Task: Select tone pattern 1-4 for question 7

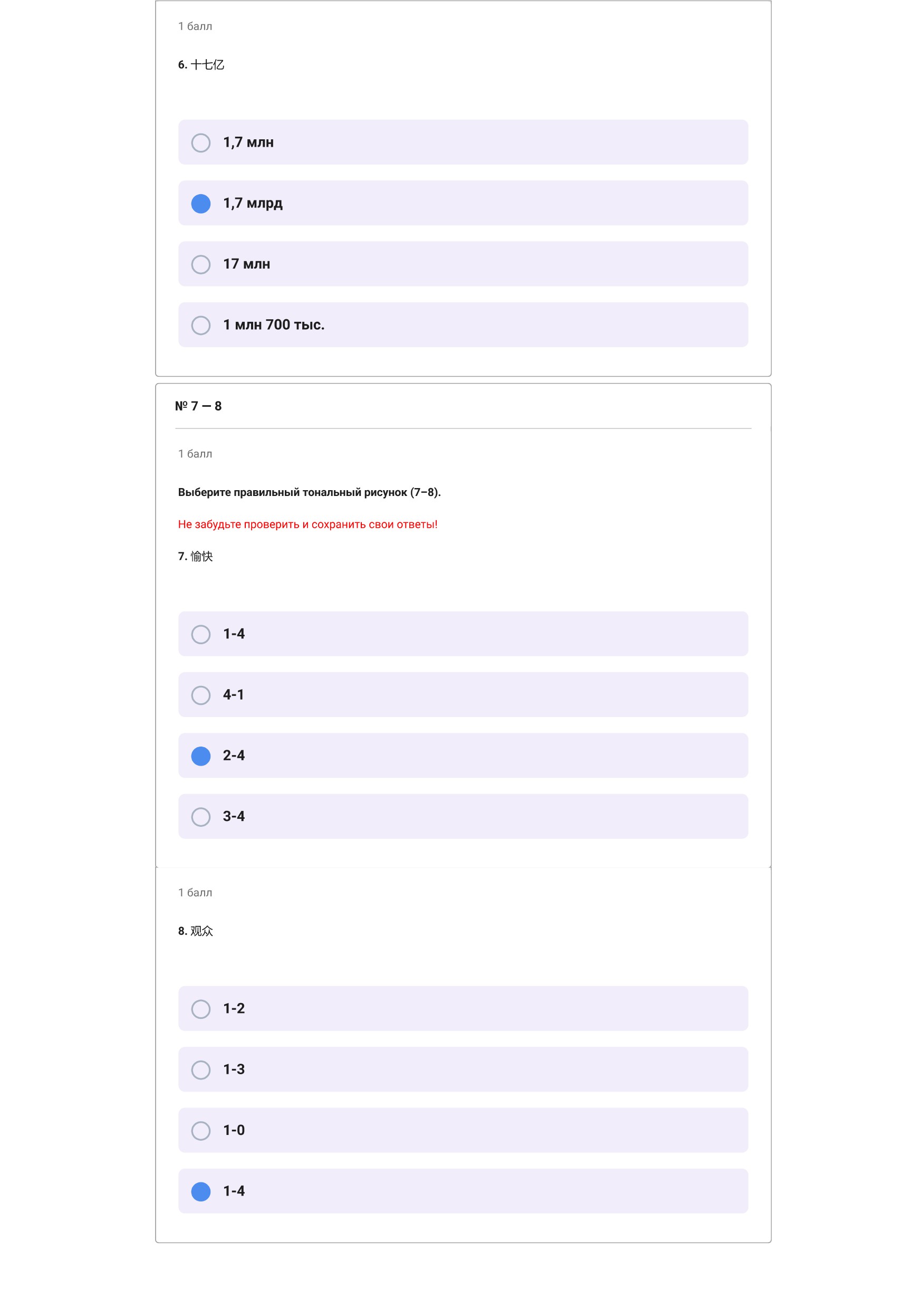Action: point(200,634)
